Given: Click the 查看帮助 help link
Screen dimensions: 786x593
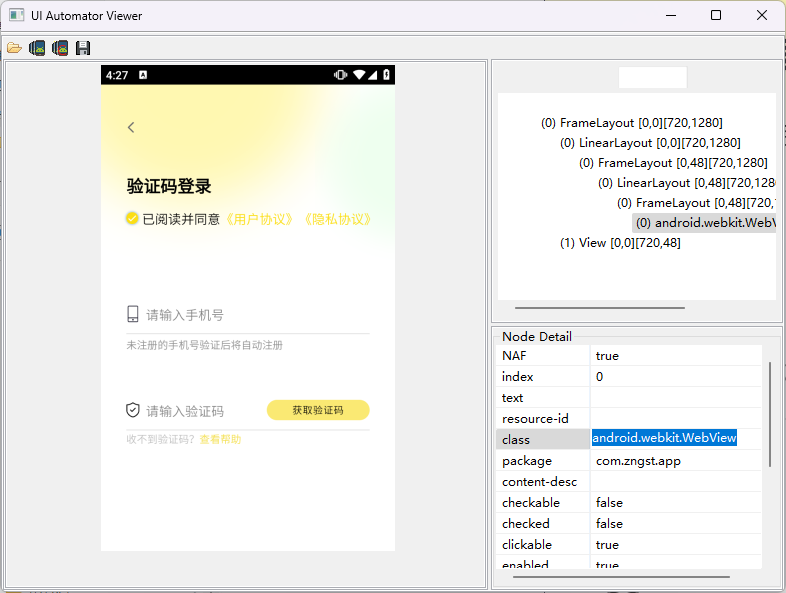Looking at the screenshot, I should [220, 439].
